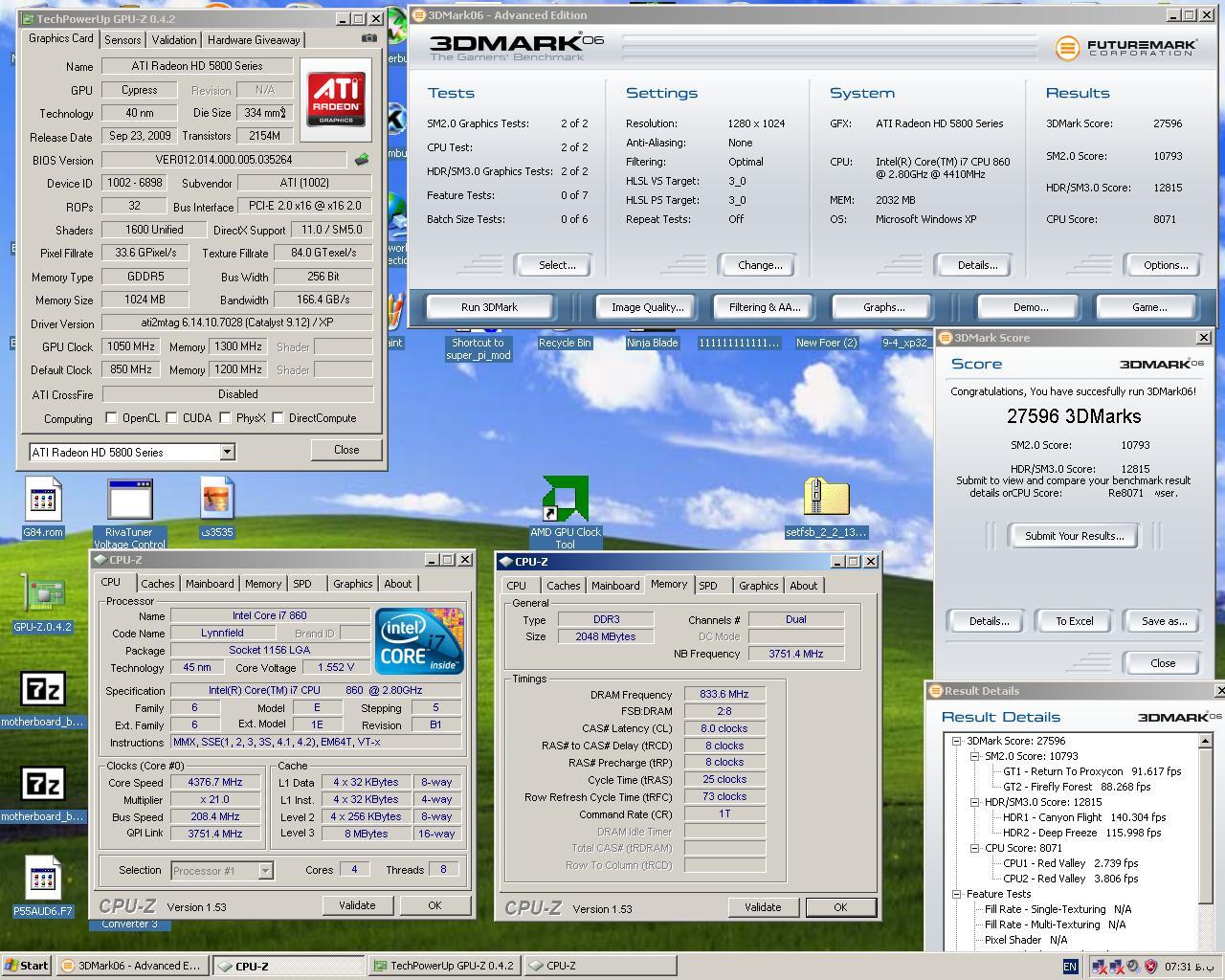Click the Run 3DMark button
This screenshot has height=980, width=1225.
[x=489, y=307]
